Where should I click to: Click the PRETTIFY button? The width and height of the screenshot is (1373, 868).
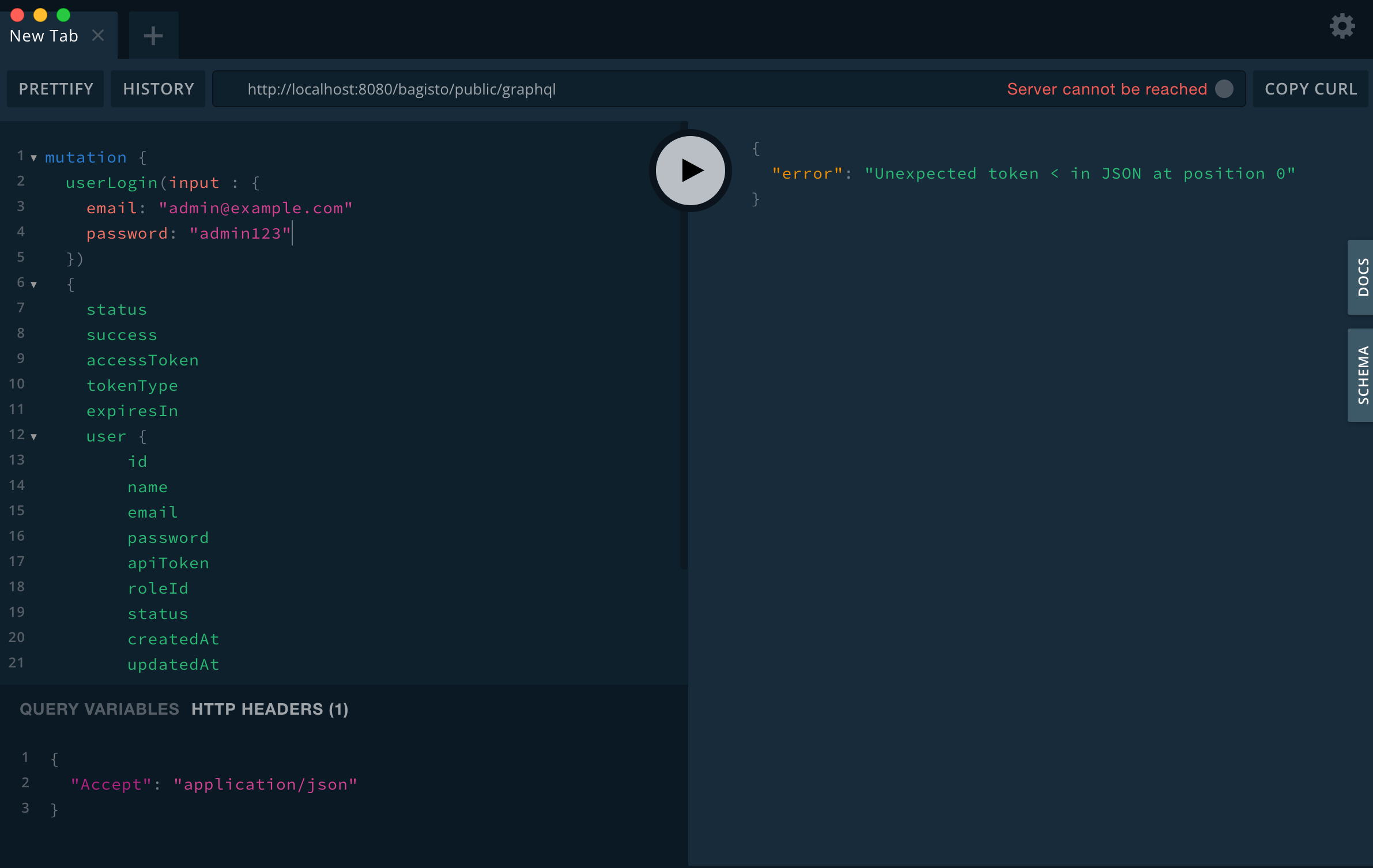(x=55, y=89)
